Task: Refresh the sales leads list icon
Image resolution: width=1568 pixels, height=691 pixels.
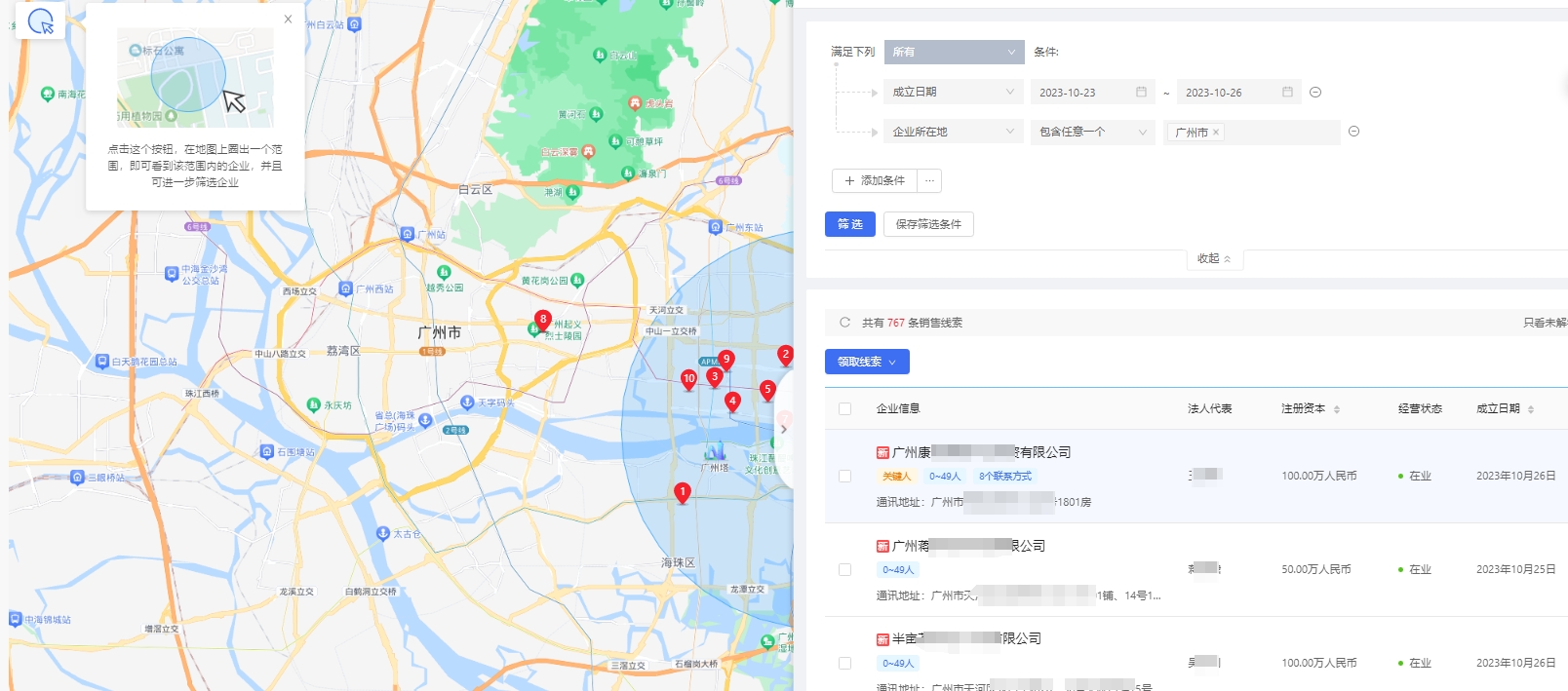Action: click(x=844, y=323)
